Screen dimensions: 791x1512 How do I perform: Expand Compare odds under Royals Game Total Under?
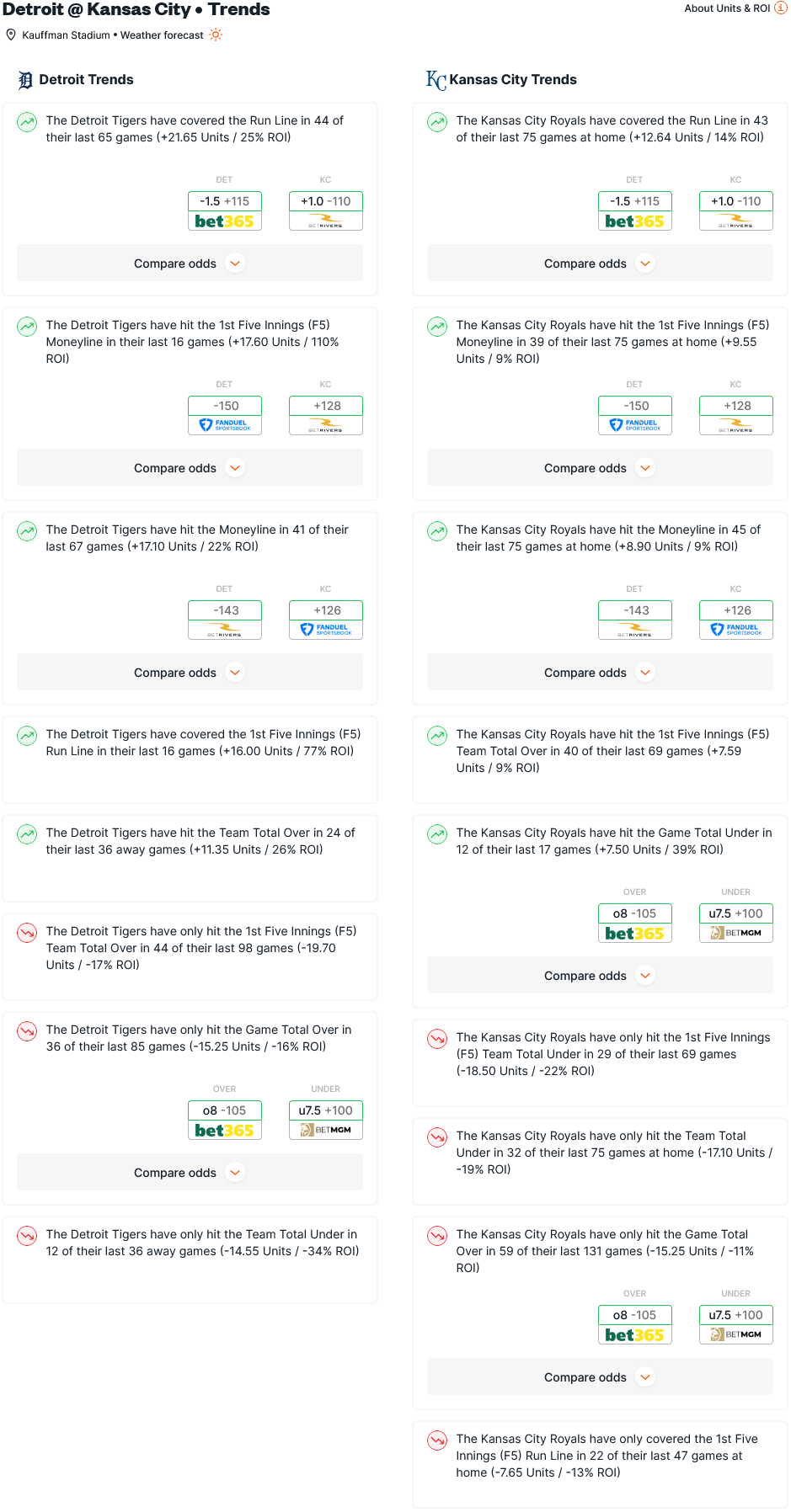600,976
